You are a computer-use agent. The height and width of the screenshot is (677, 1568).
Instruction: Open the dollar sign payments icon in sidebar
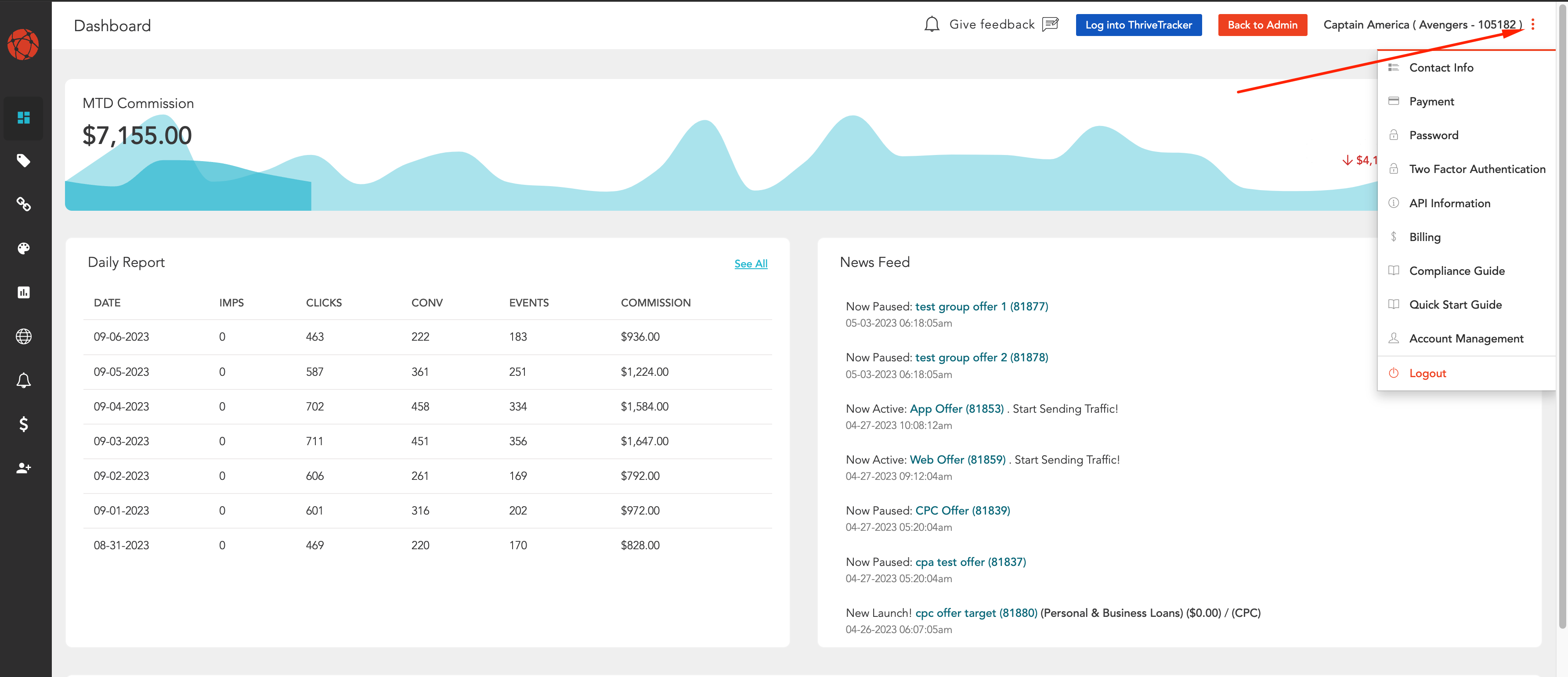click(24, 424)
